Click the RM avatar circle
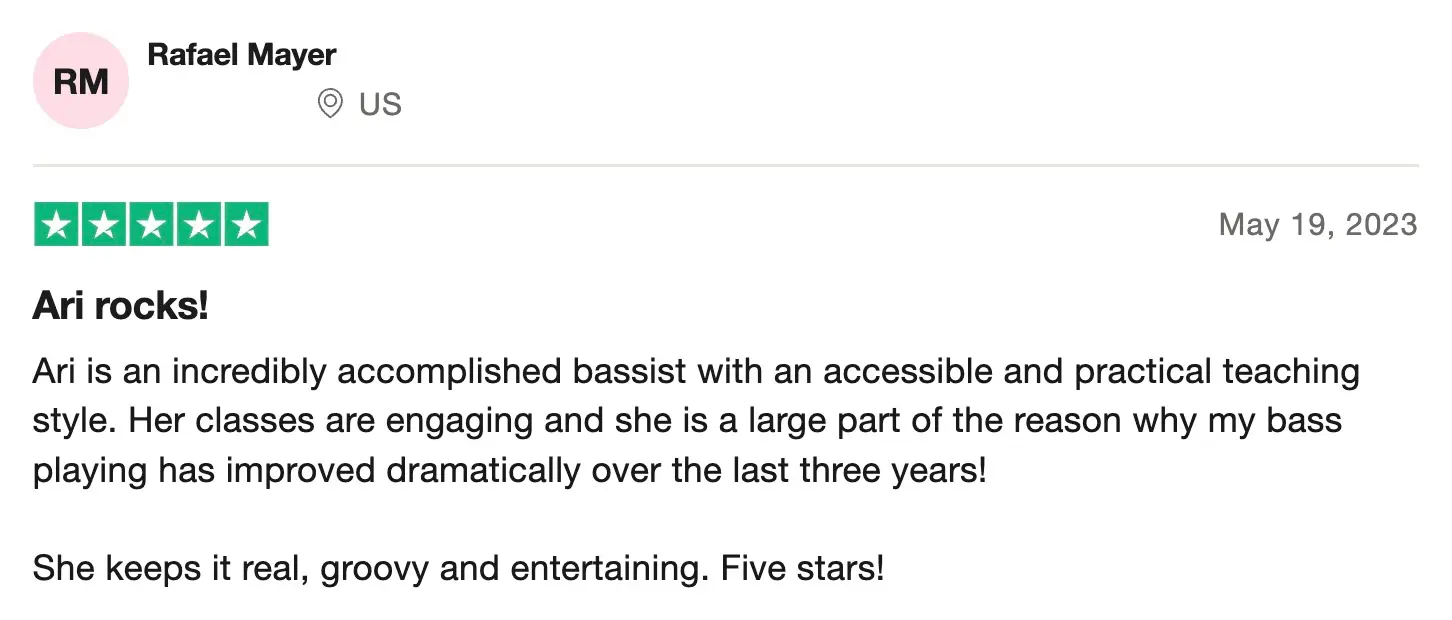 pyautogui.click(x=81, y=81)
